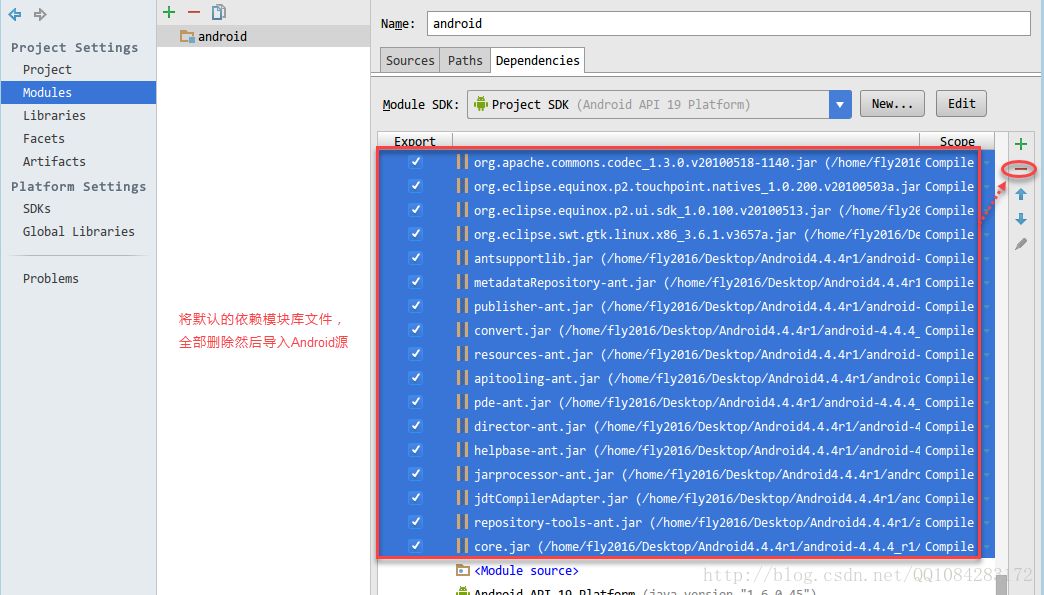Click the jar icon of pde-ant.jar

[462, 402]
